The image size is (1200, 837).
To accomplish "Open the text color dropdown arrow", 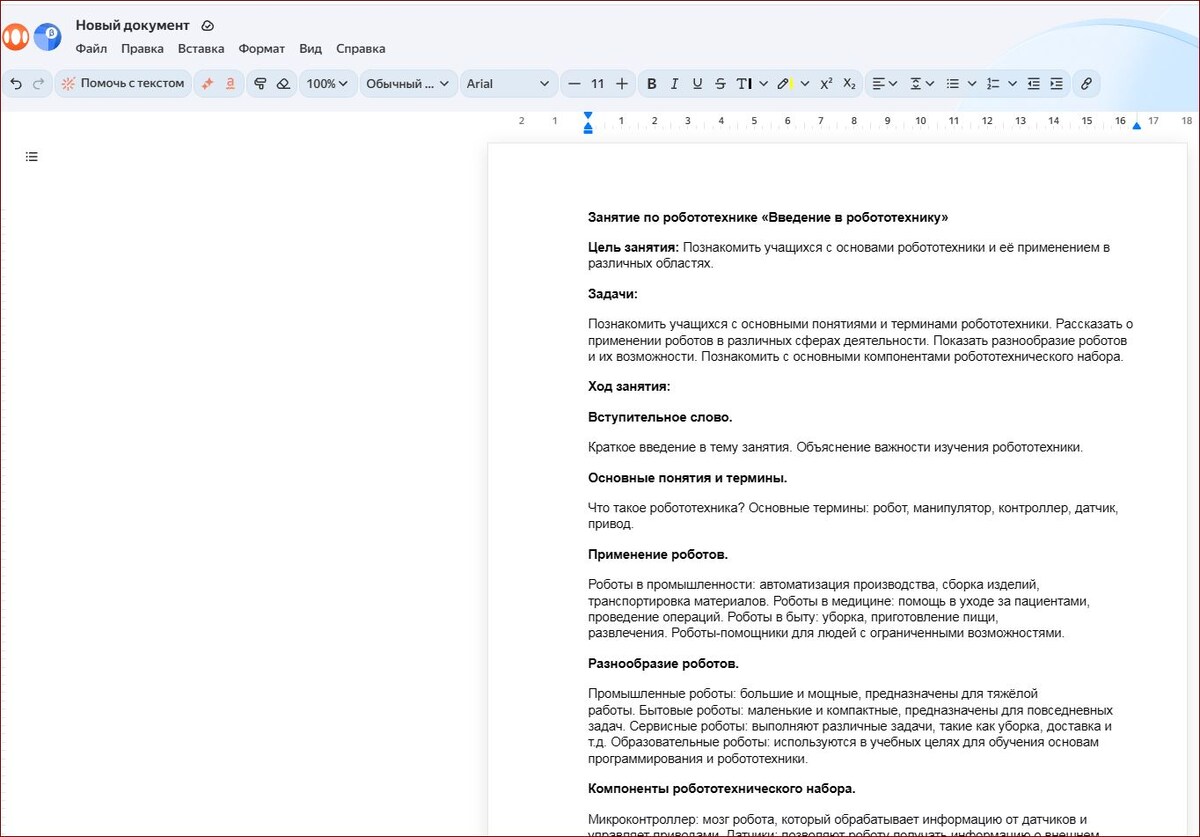I will pyautogui.click(x=764, y=84).
